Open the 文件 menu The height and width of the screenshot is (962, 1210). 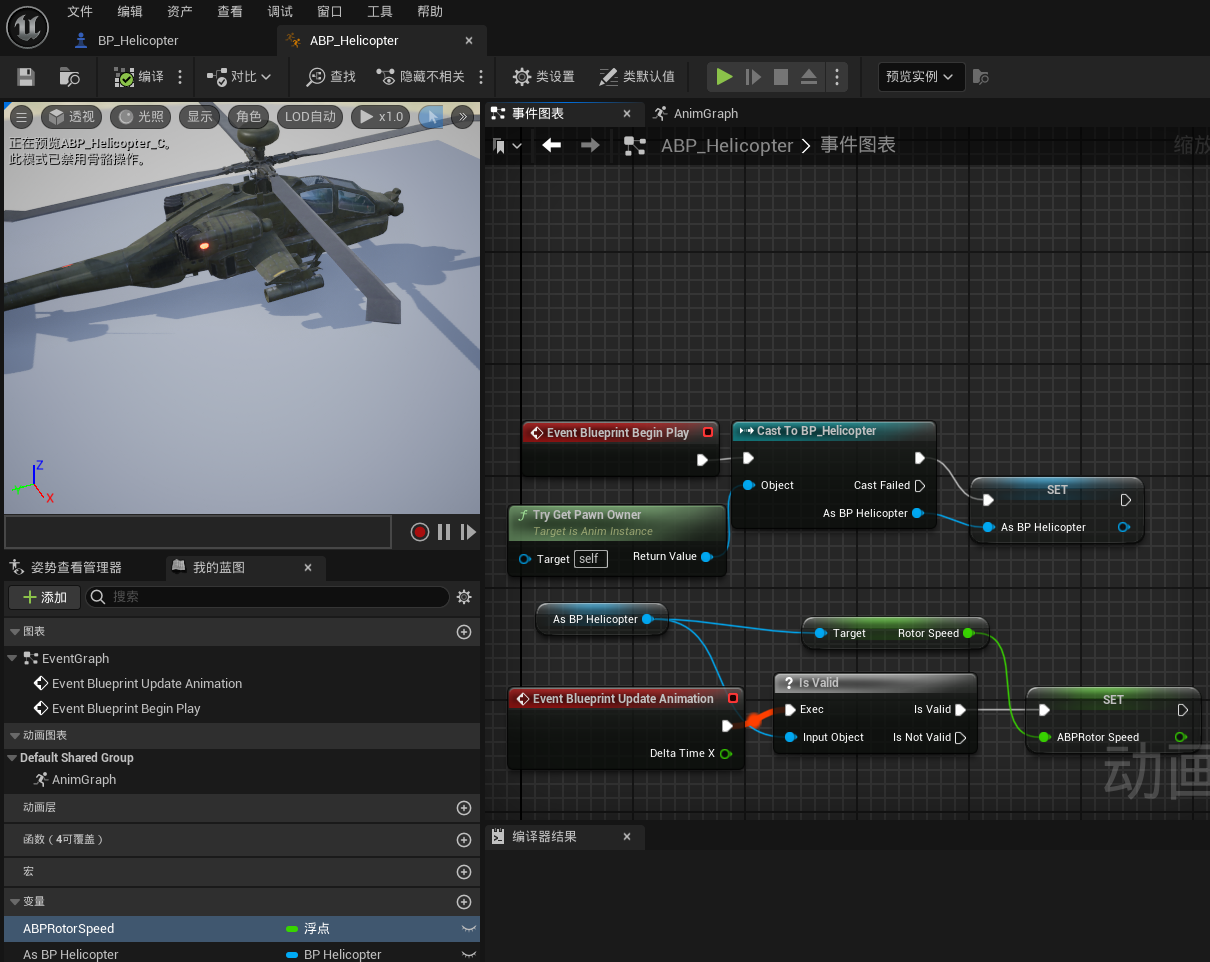[80, 12]
